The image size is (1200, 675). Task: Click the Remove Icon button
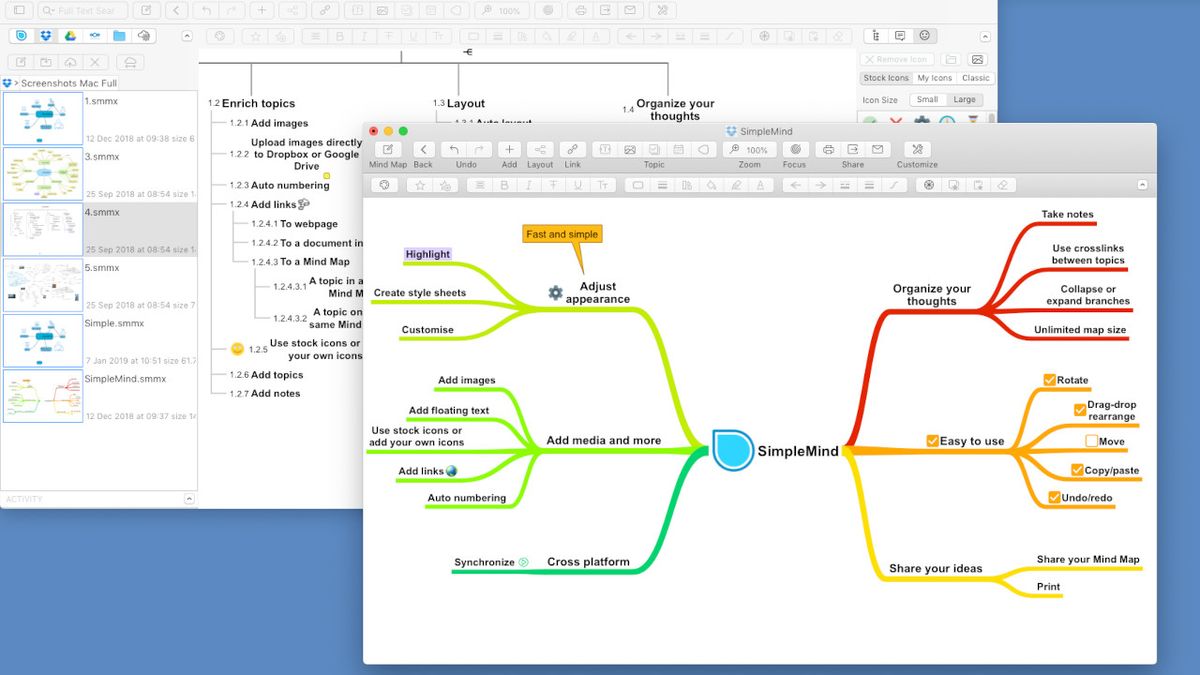tap(895, 58)
